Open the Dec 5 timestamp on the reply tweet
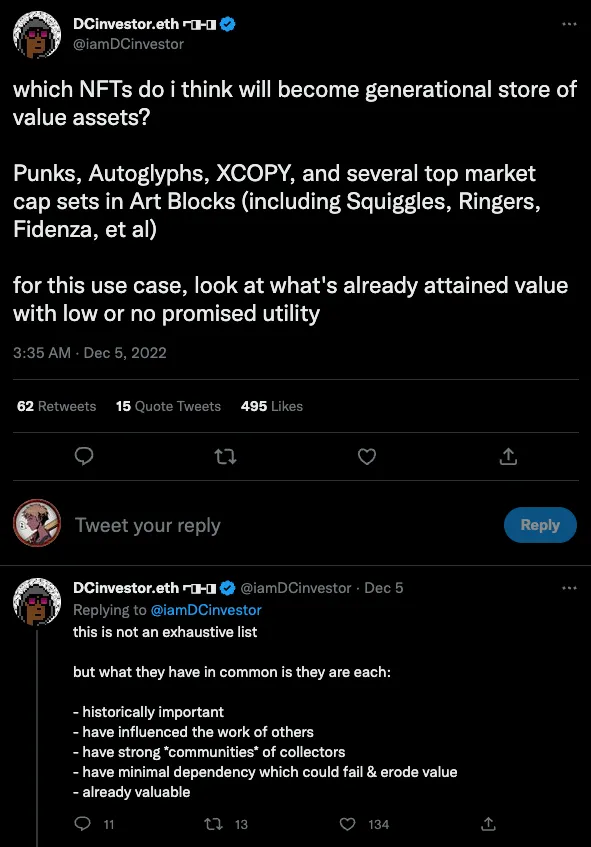The image size is (591, 847). [x=384, y=588]
